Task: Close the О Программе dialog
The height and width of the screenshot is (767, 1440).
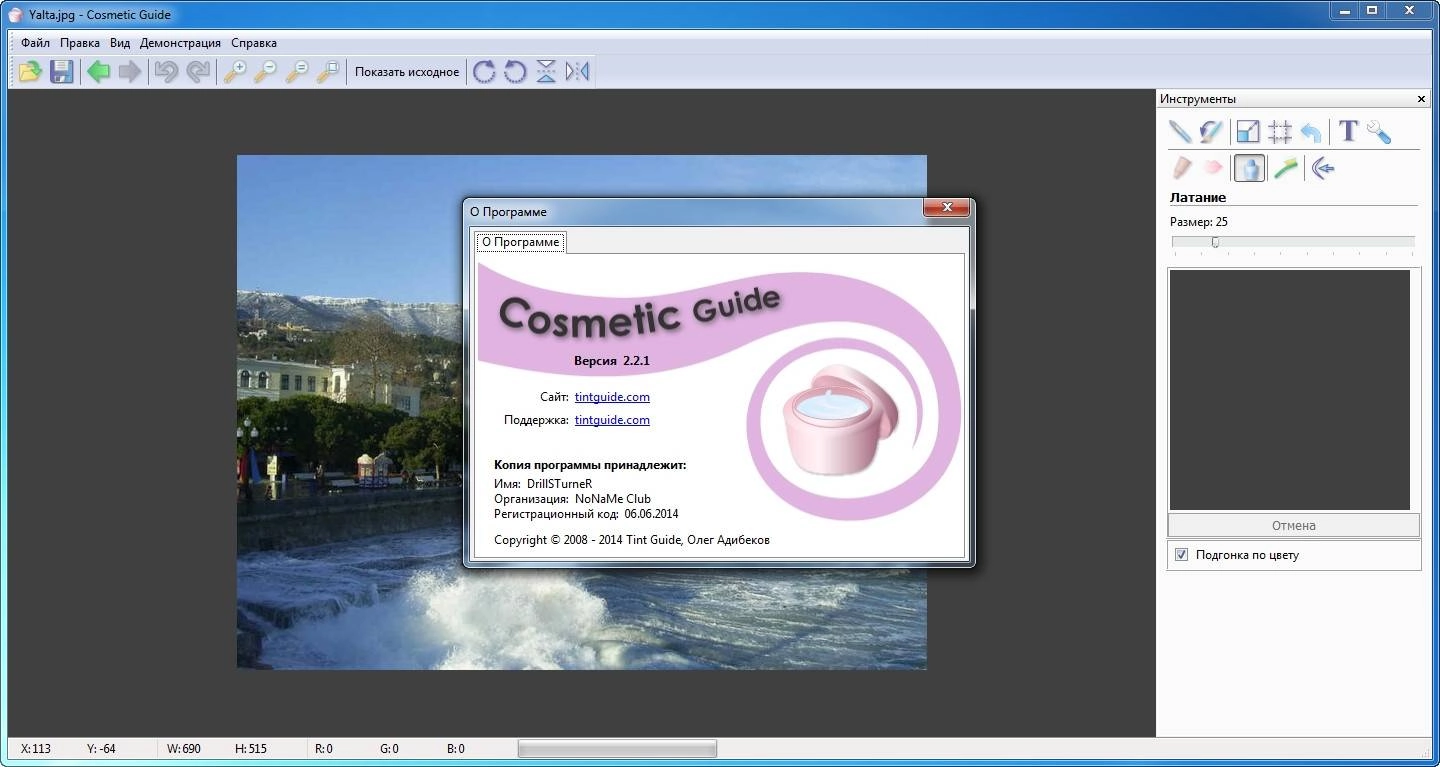Action: click(946, 207)
